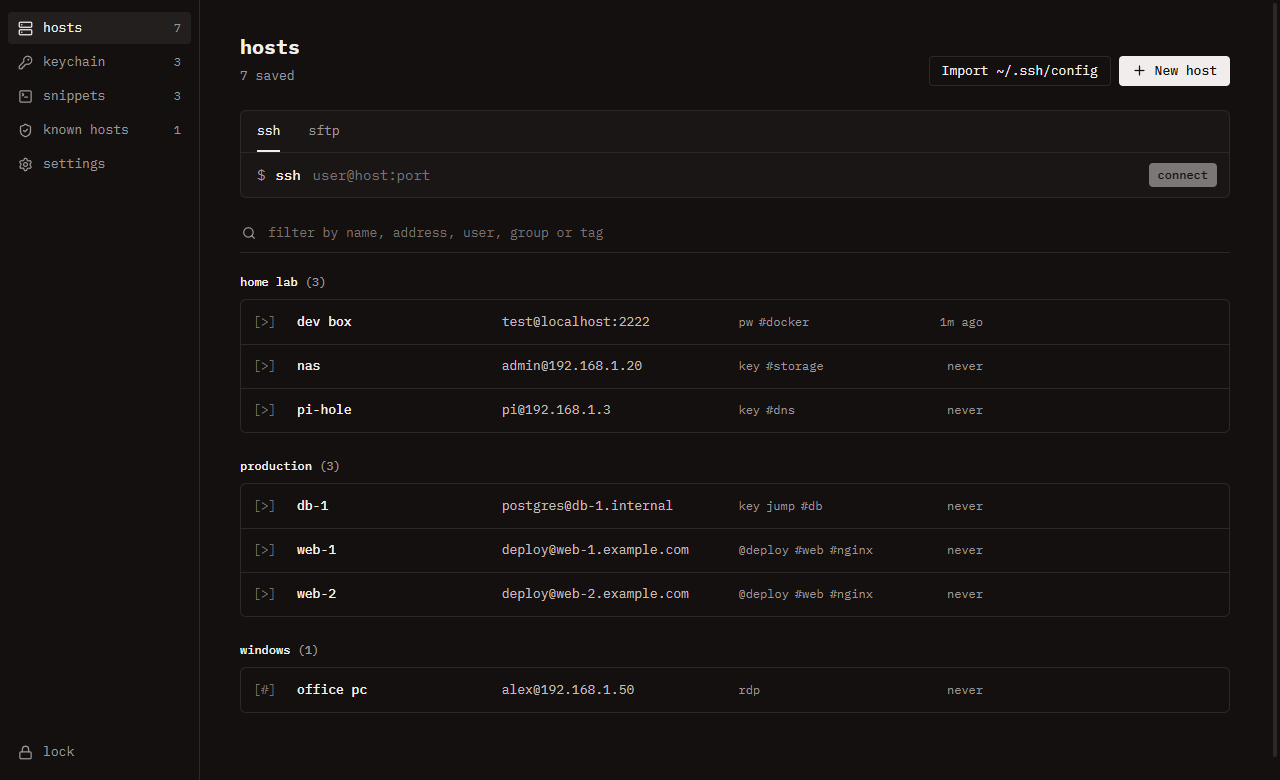Click the "1m ago" last-connected time
This screenshot has height=780, width=1280.
click(961, 322)
